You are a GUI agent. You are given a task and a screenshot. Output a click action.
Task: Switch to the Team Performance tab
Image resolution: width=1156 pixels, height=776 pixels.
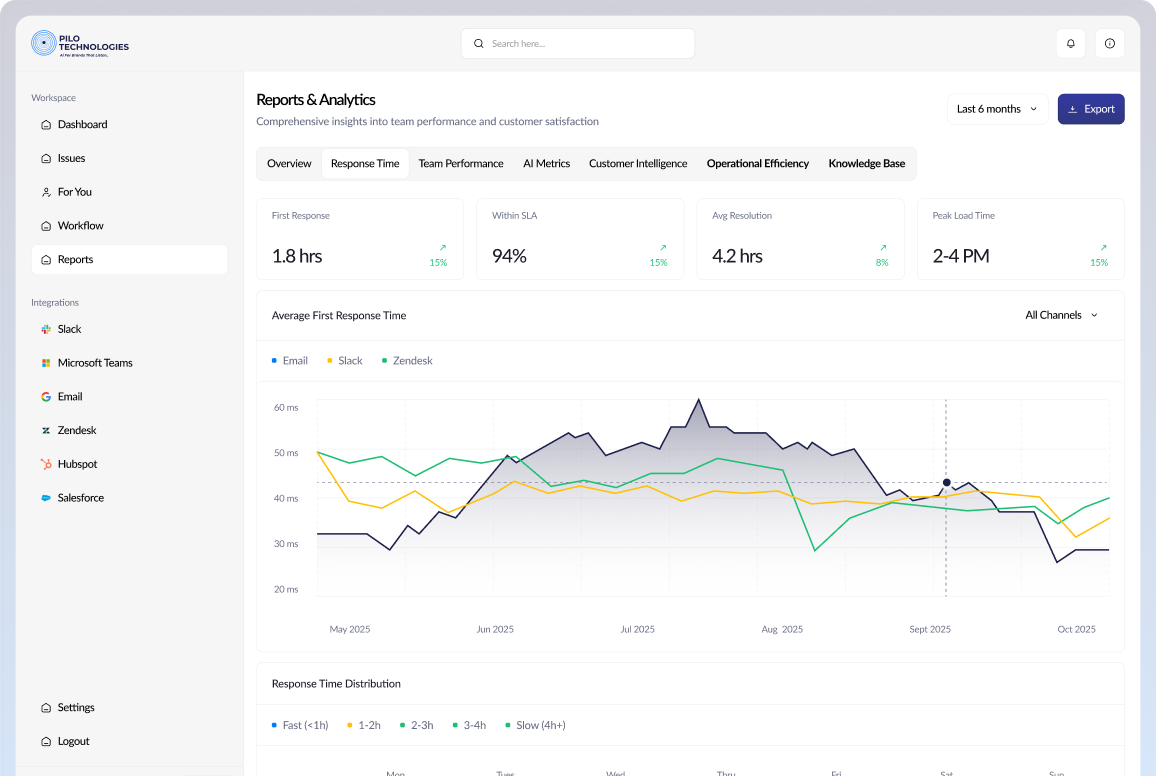(460, 162)
